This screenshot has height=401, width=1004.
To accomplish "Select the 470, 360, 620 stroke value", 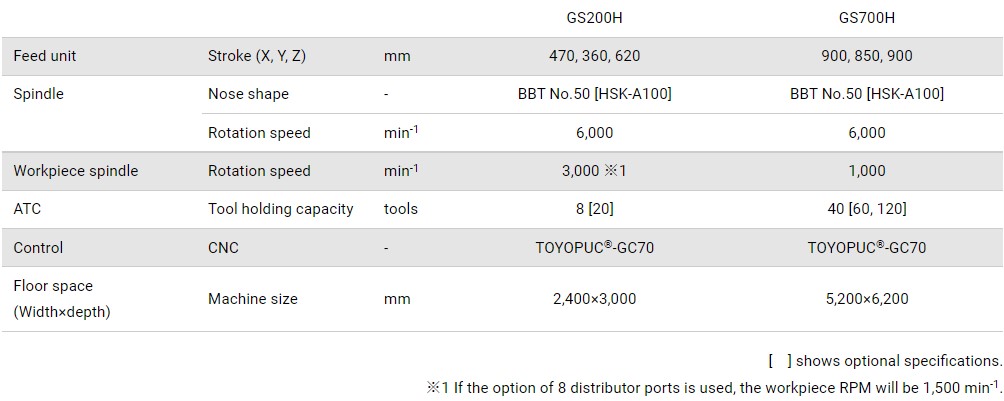I will [594, 56].
